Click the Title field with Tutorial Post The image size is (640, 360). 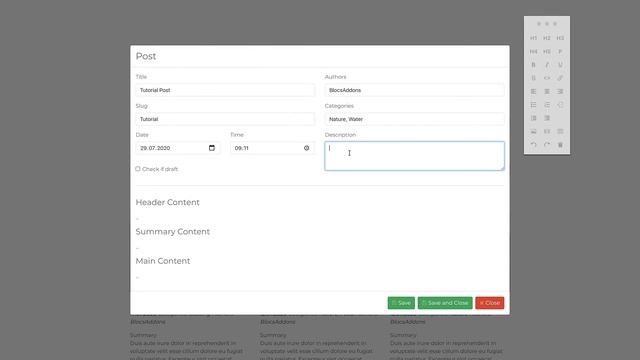pyautogui.click(x=225, y=90)
